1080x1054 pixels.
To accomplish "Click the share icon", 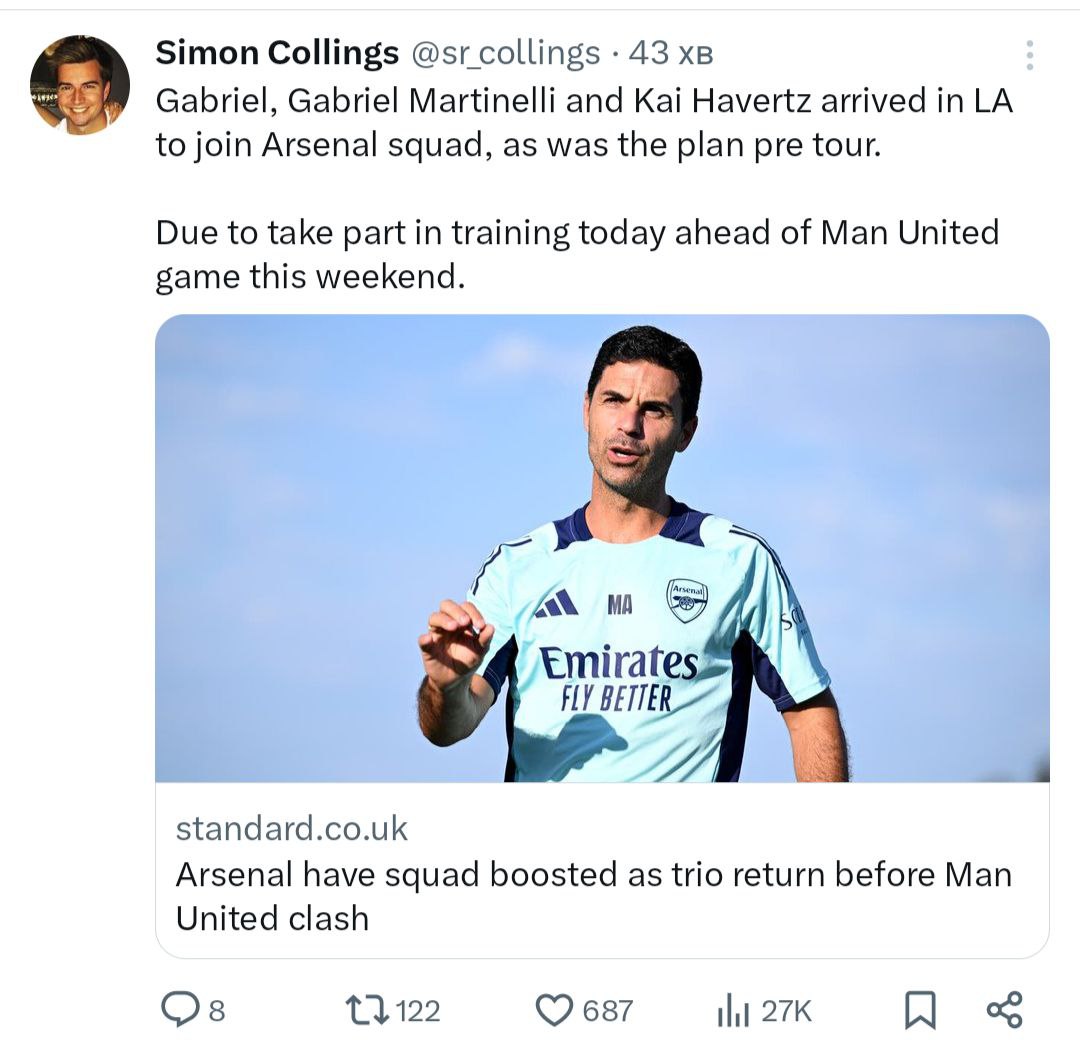I will [1004, 1010].
